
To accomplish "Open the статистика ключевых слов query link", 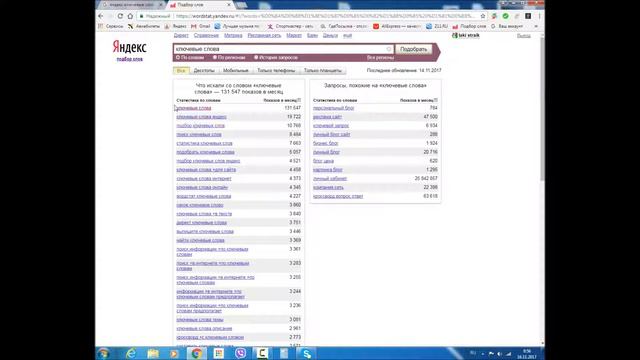I will [x=204, y=143].
